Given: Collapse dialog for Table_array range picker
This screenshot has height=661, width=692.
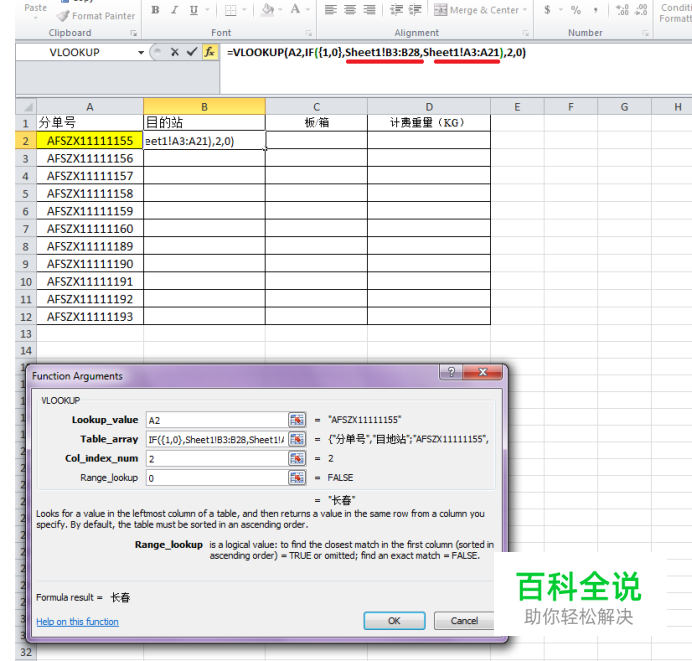Looking at the screenshot, I should pos(297,439).
